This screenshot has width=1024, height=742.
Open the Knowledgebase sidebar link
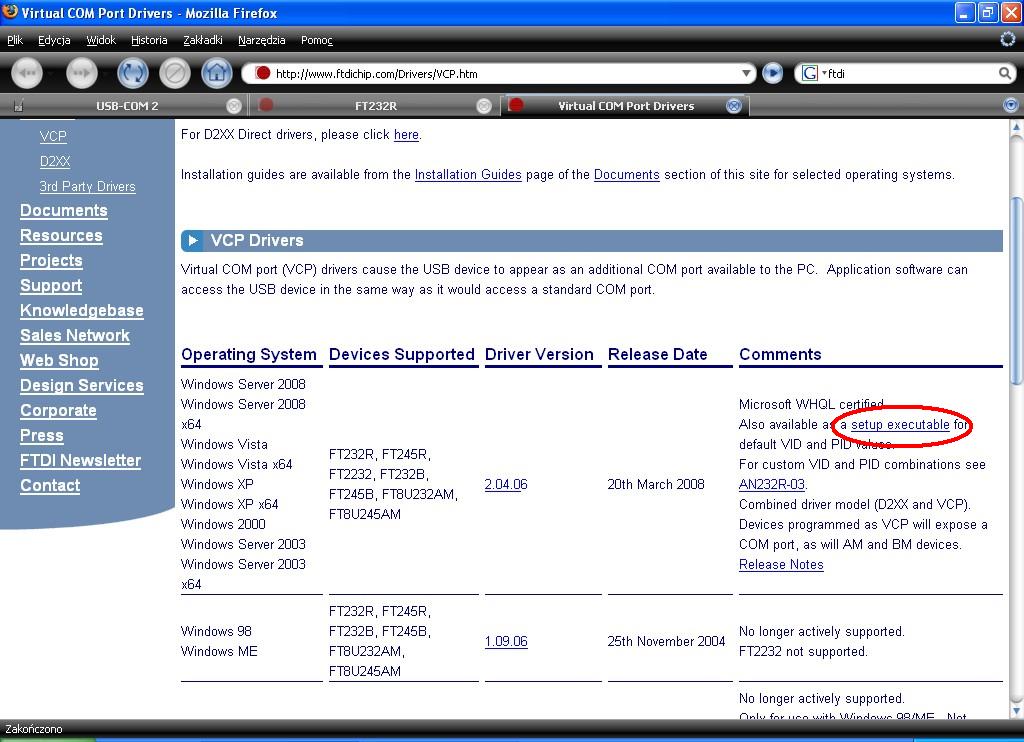[82, 310]
